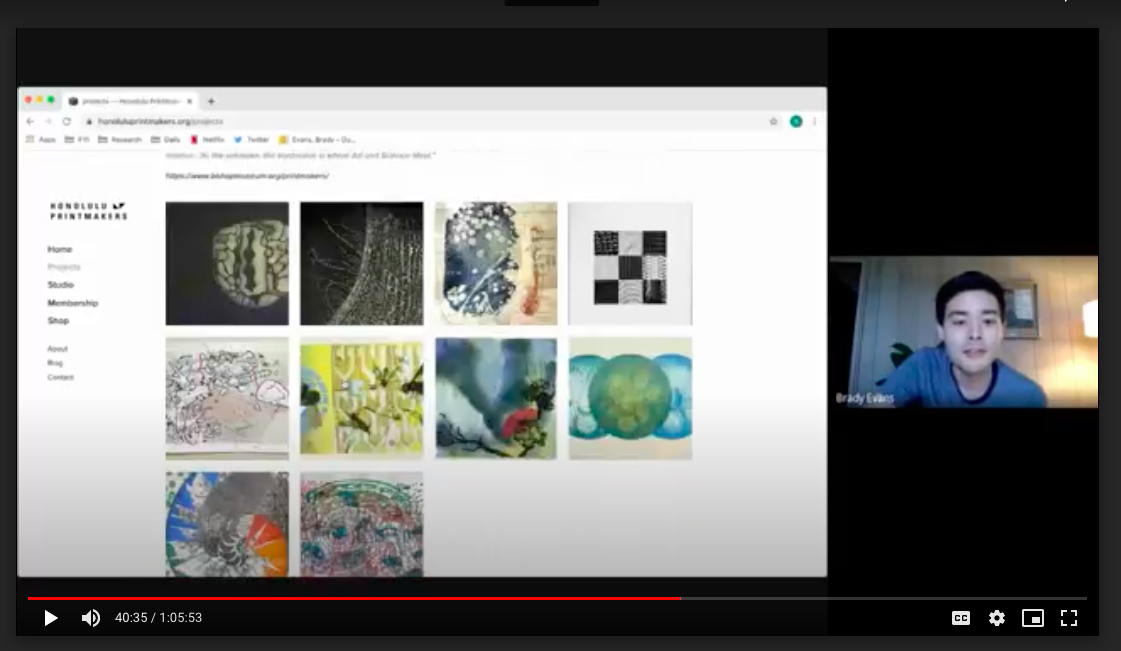Open the Contact link

pyautogui.click(x=61, y=377)
